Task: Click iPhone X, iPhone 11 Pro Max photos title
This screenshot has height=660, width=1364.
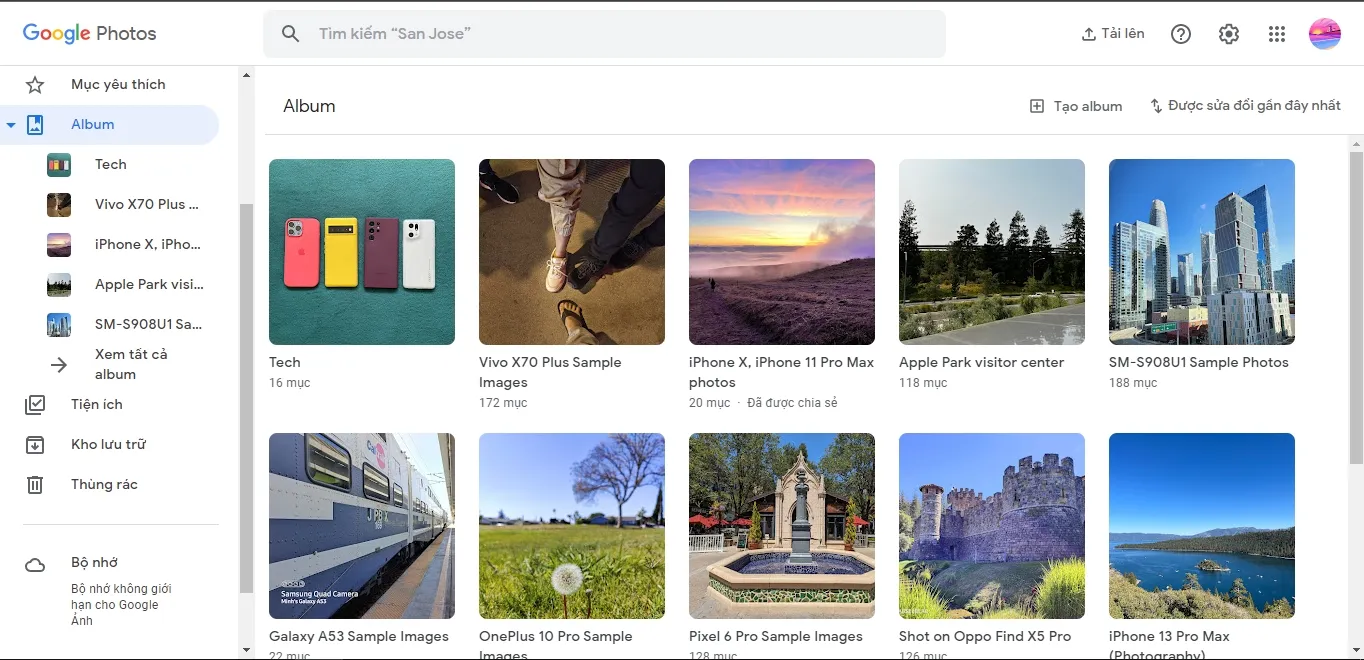Action: (782, 372)
